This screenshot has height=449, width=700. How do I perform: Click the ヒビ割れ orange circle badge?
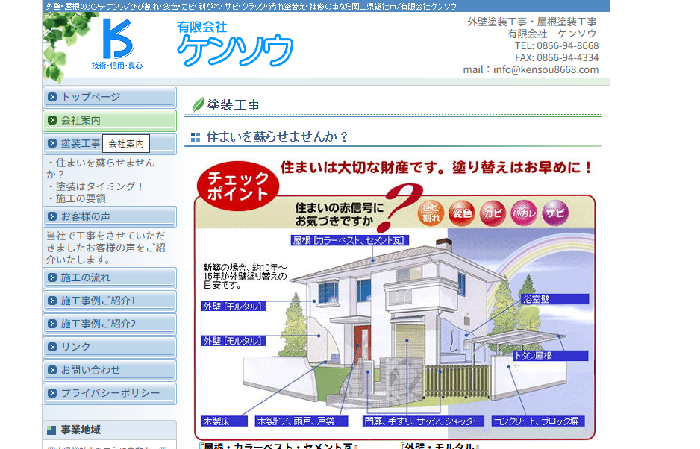click(x=431, y=213)
